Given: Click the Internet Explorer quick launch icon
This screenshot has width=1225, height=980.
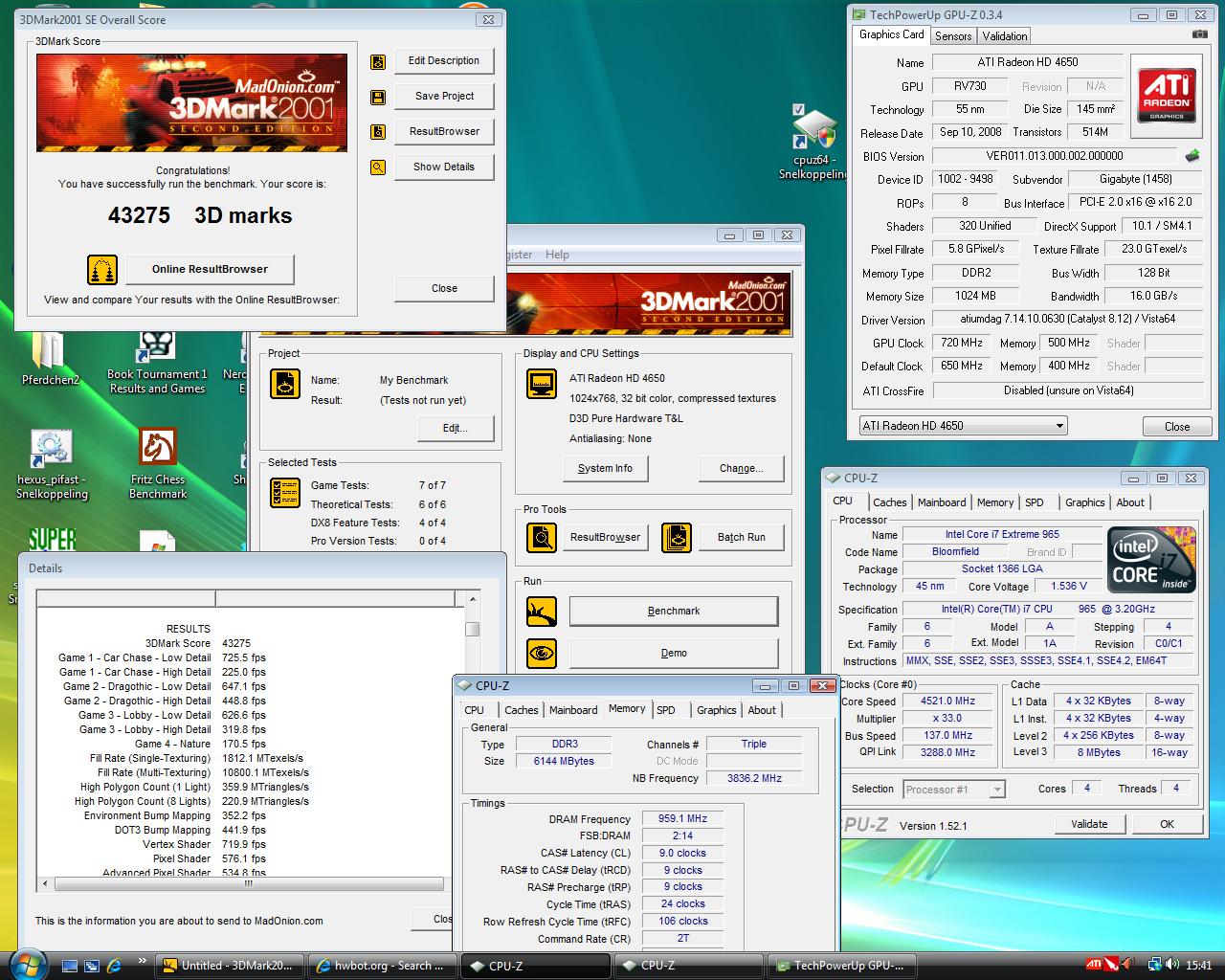Looking at the screenshot, I should 114,966.
